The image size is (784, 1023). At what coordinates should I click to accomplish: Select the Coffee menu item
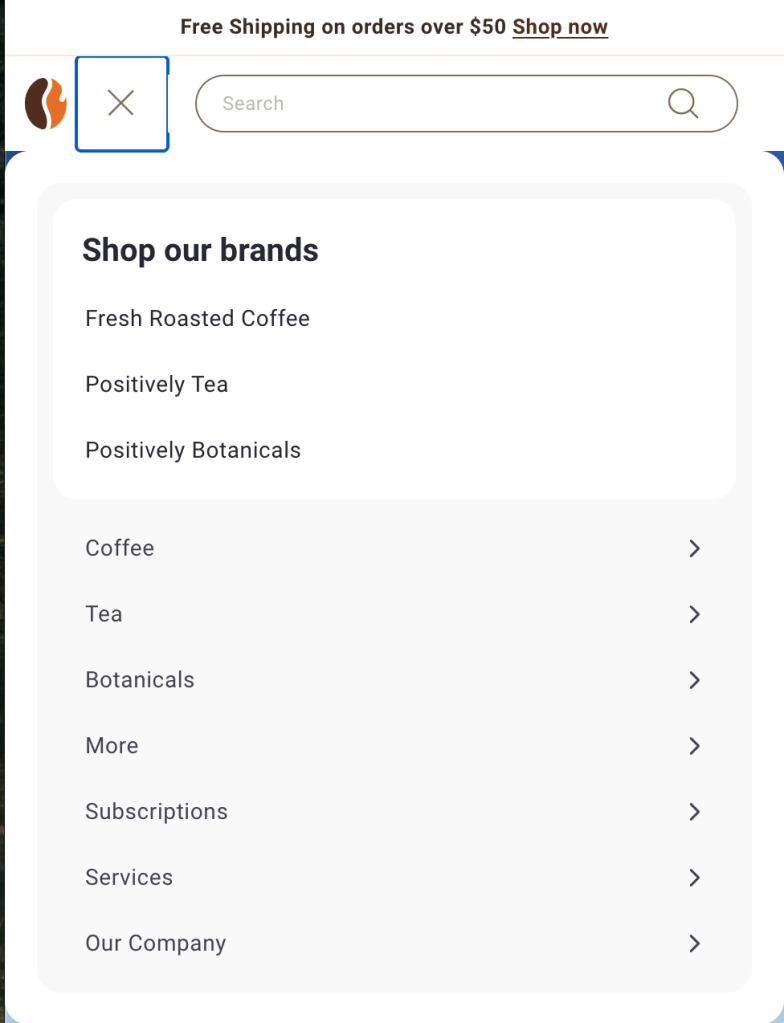coord(120,548)
